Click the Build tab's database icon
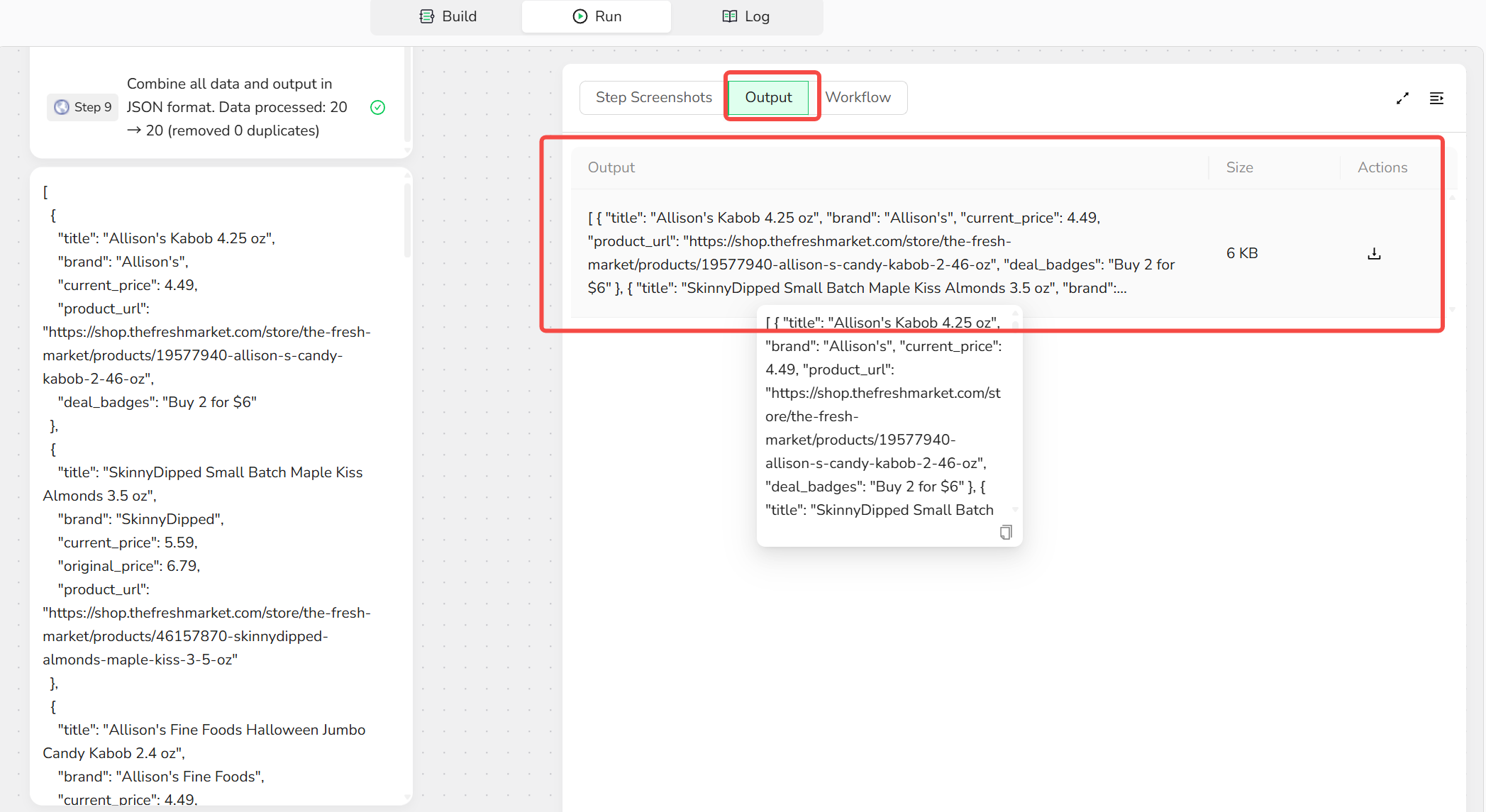 pyautogui.click(x=426, y=16)
